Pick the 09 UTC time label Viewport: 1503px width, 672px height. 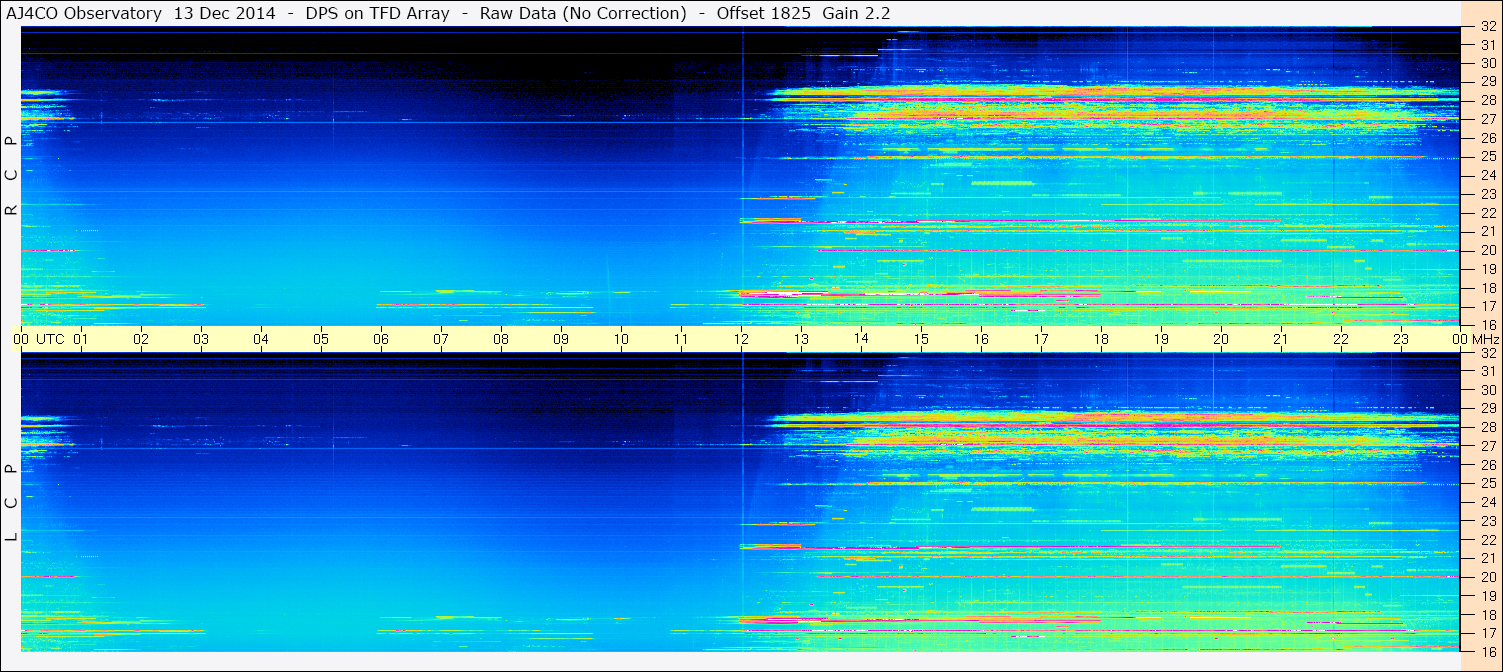(x=561, y=339)
